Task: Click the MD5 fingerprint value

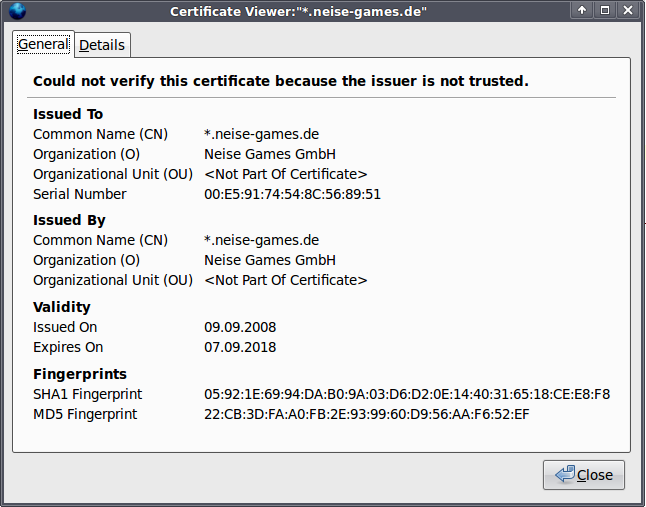Action: (367, 414)
